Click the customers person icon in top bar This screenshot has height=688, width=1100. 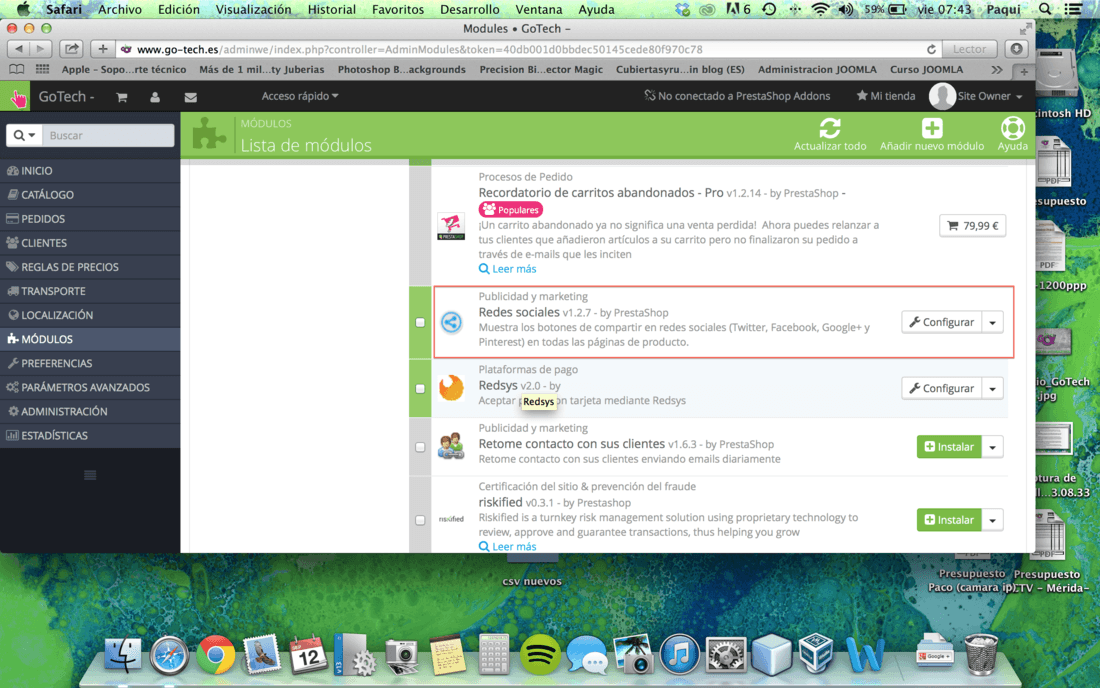[155, 97]
